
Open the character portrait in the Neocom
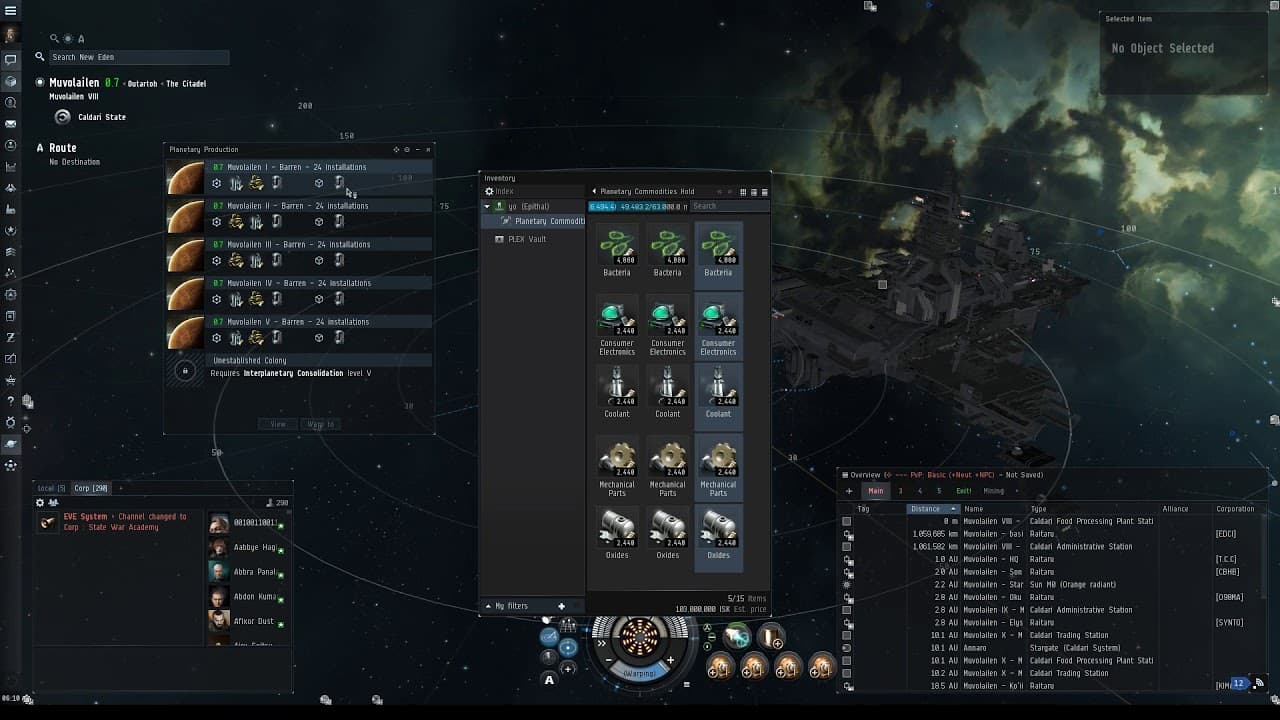10,35
